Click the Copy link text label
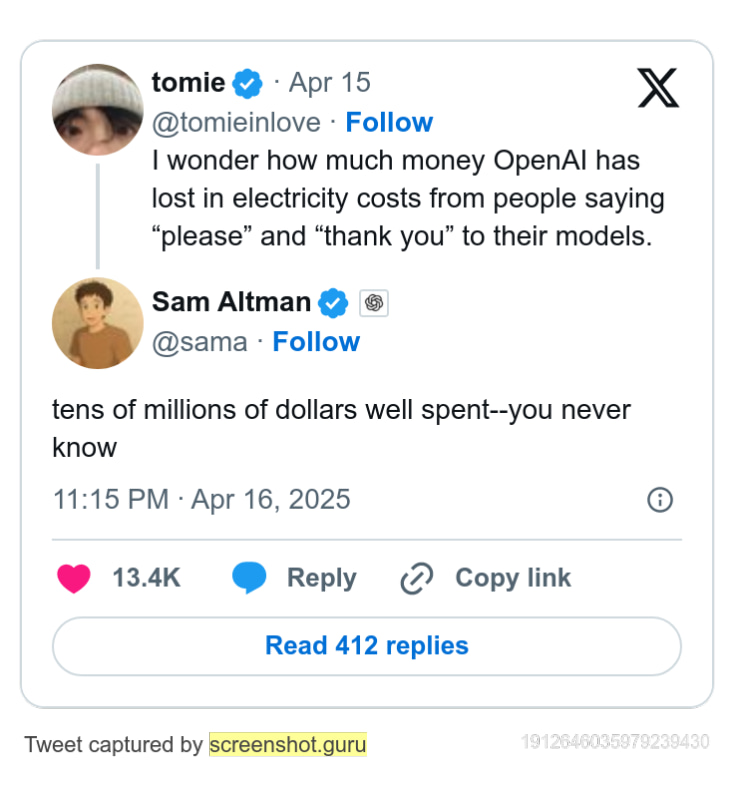This screenshot has width=734, height=800. [x=513, y=578]
